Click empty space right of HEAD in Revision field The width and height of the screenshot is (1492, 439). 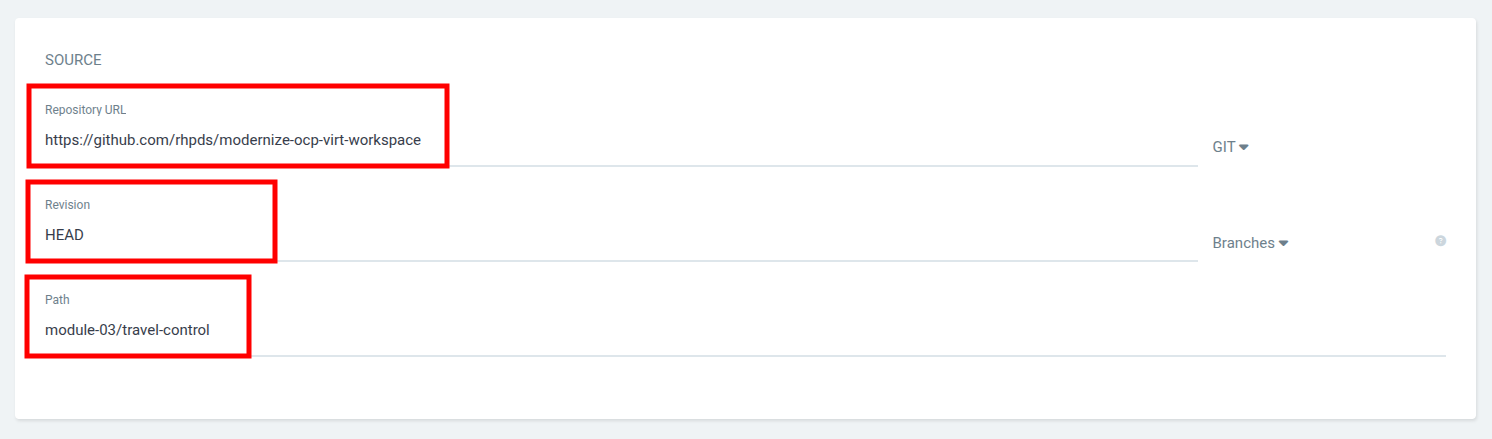[700, 235]
